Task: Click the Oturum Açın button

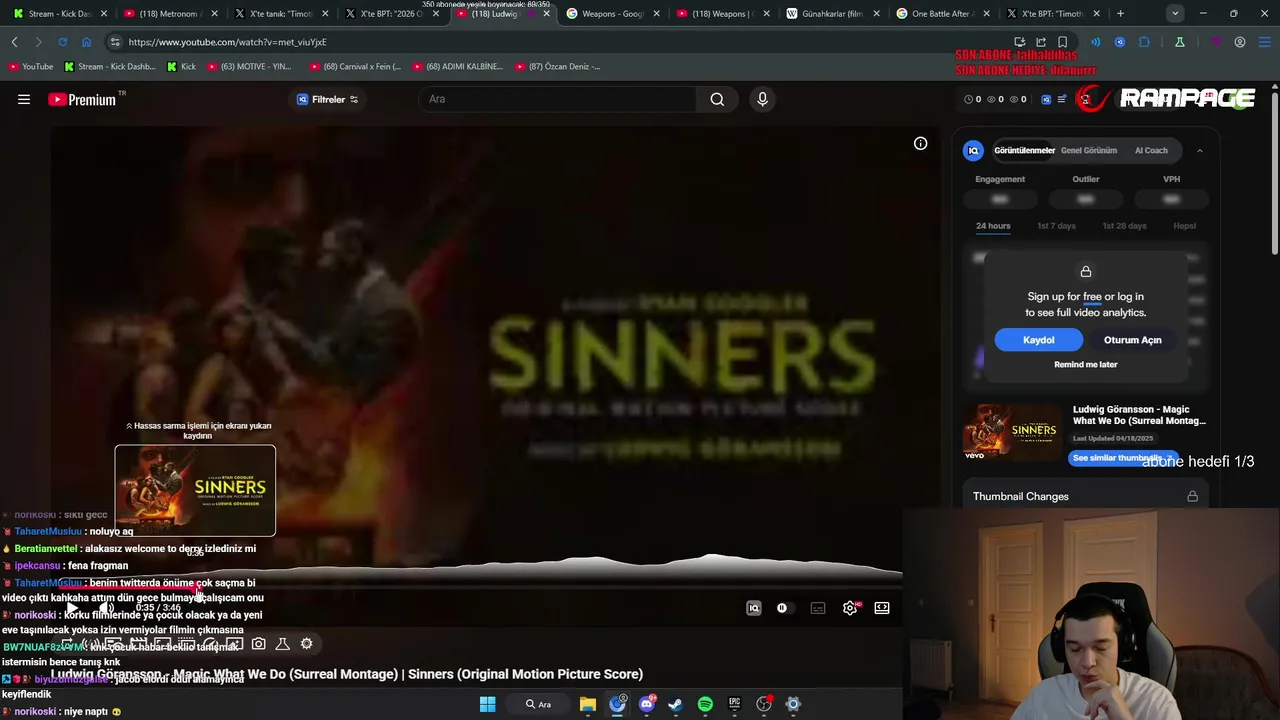Action: pos(1132,340)
